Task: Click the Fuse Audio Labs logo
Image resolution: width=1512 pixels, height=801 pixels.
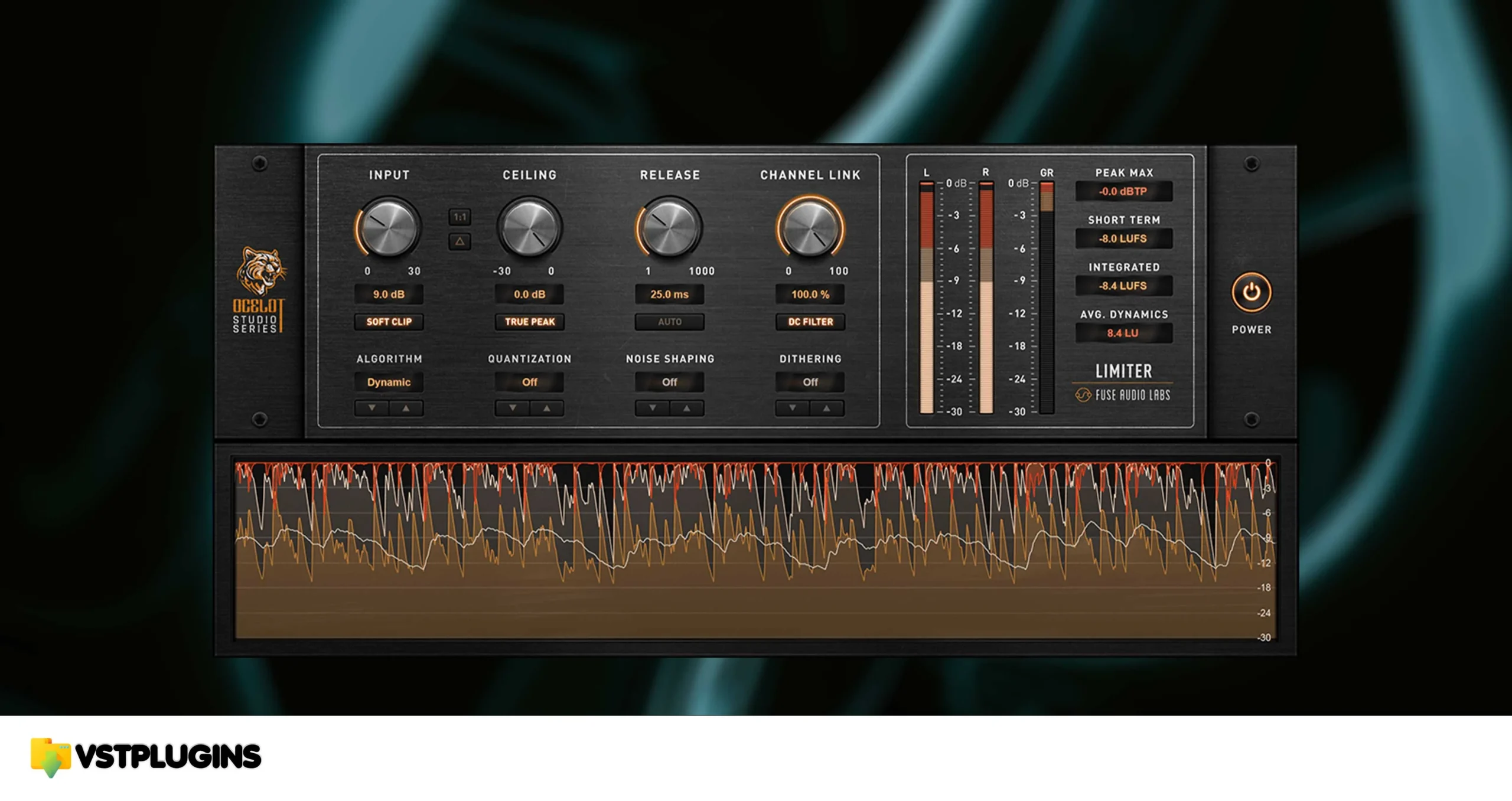Action: click(1122, 395)
